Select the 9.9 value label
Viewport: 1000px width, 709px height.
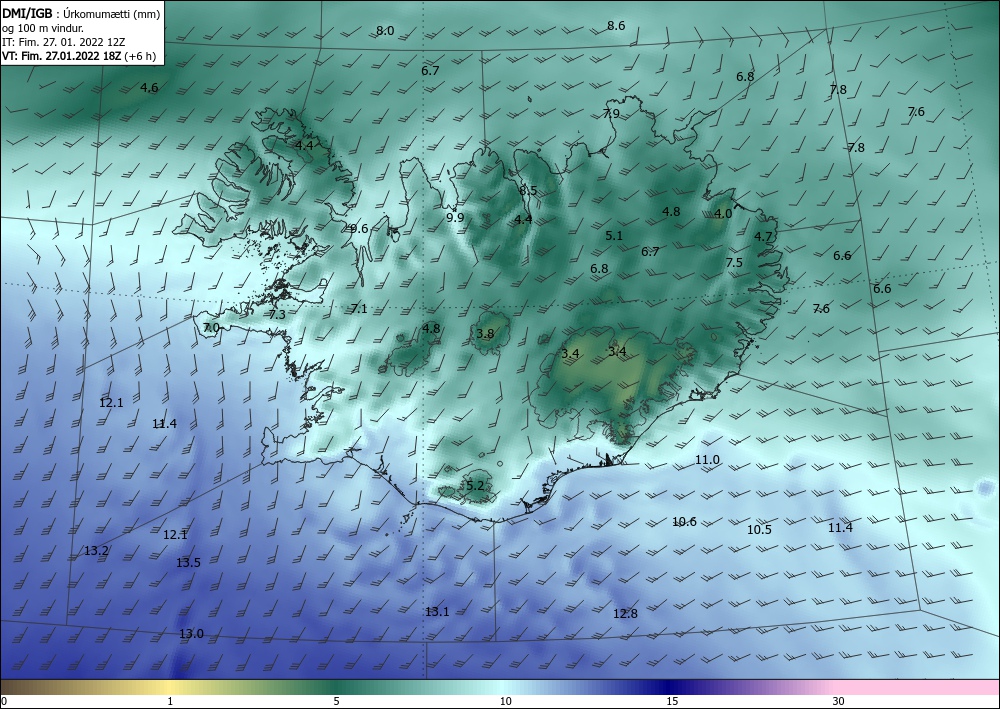(x=455, y=217)
